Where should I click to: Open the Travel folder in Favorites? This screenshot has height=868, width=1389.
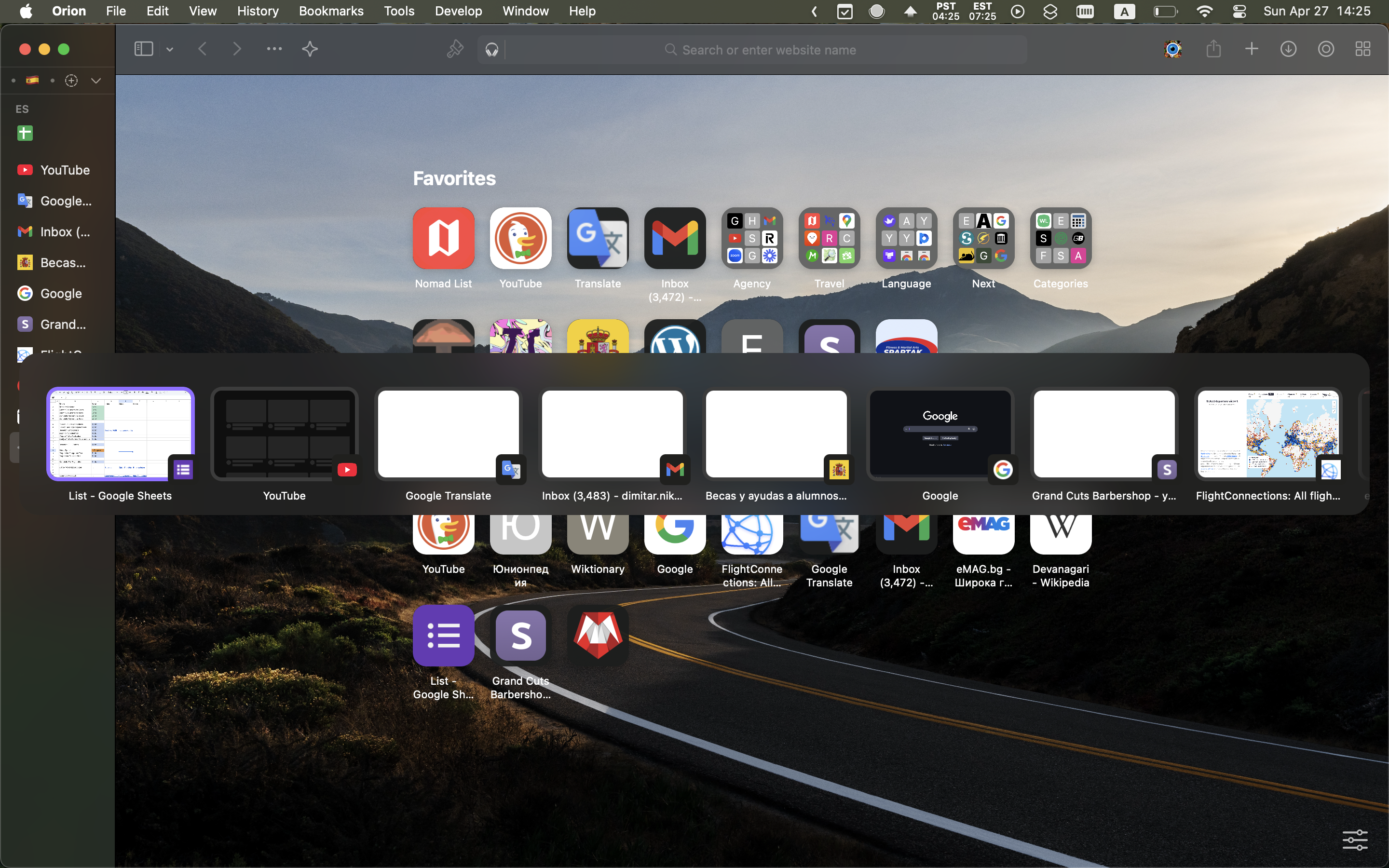pyautogui.click(x=830, y=239)
